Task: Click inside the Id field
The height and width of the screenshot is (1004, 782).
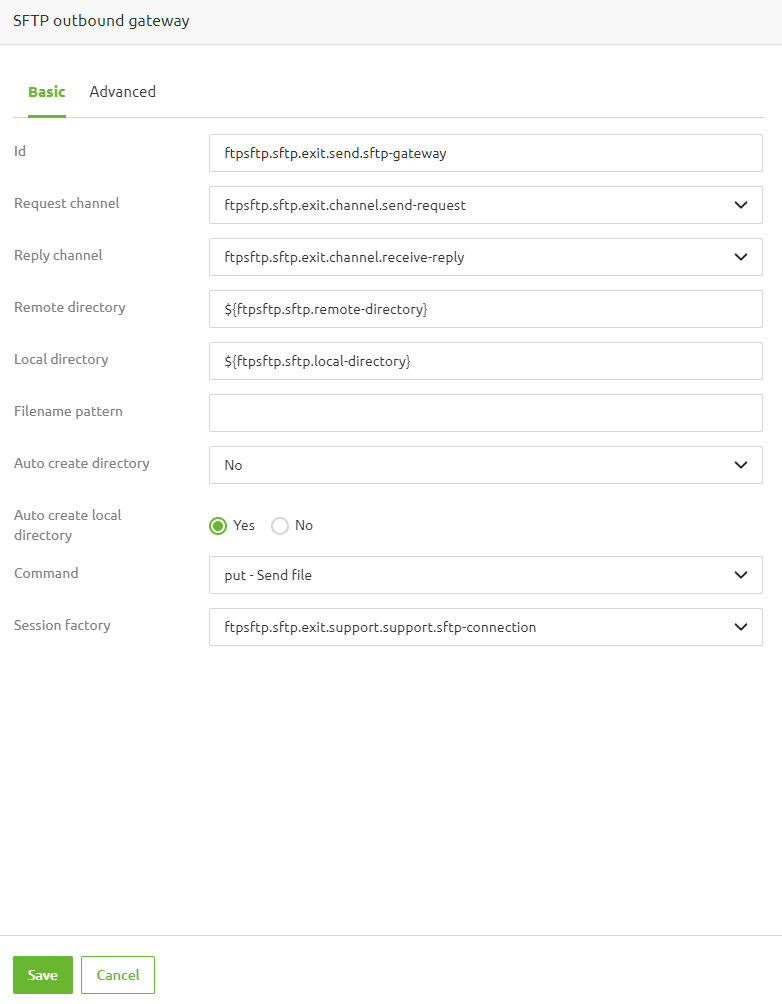Action: (x=485, y=153)
